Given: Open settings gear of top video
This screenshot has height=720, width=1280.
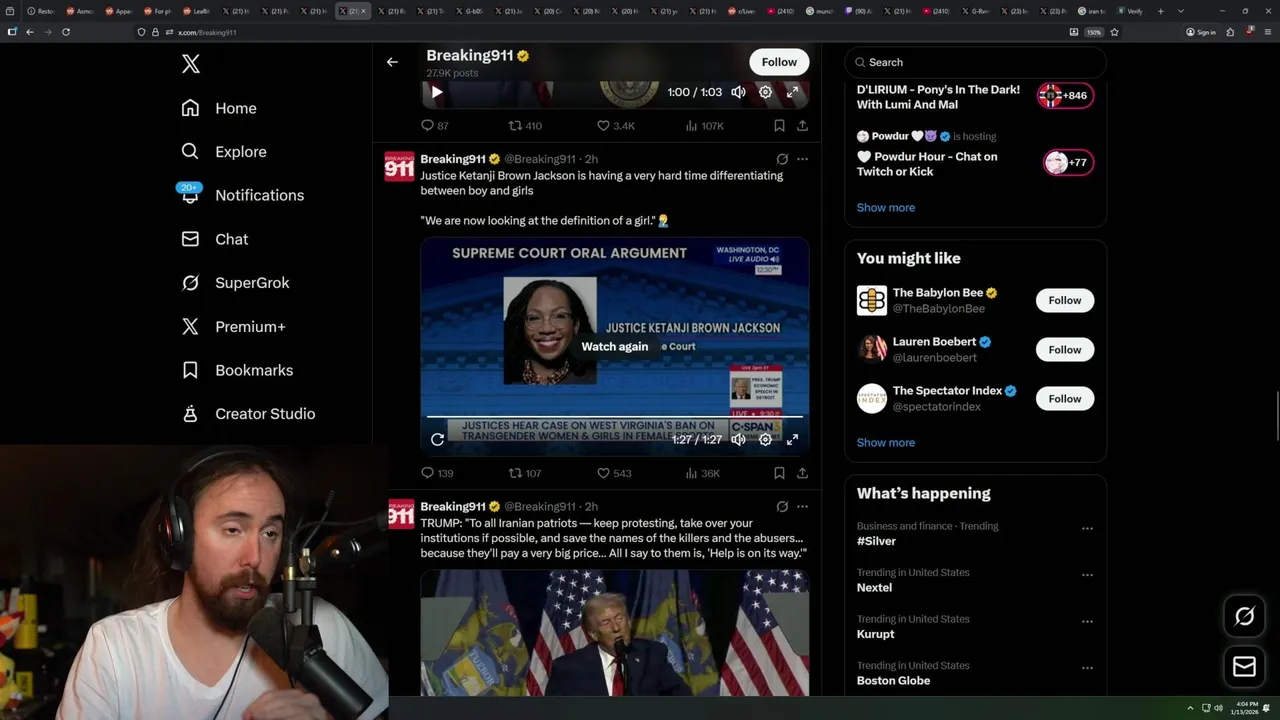Looking at the screenshot, I should (765, 92).
